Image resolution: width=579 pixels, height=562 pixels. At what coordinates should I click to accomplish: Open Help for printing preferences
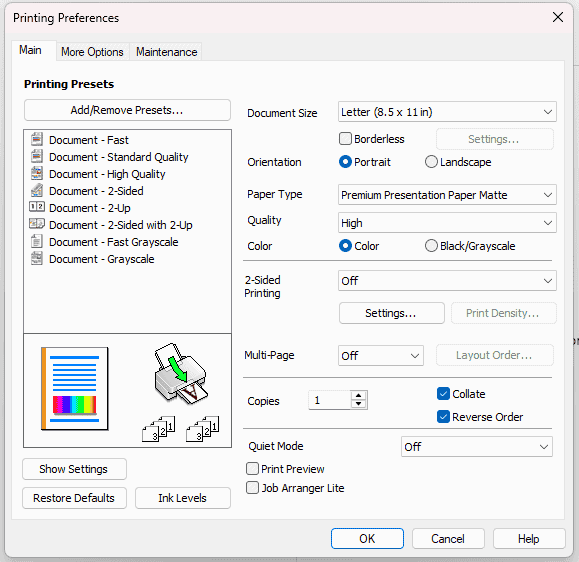[x=529, y=538]
